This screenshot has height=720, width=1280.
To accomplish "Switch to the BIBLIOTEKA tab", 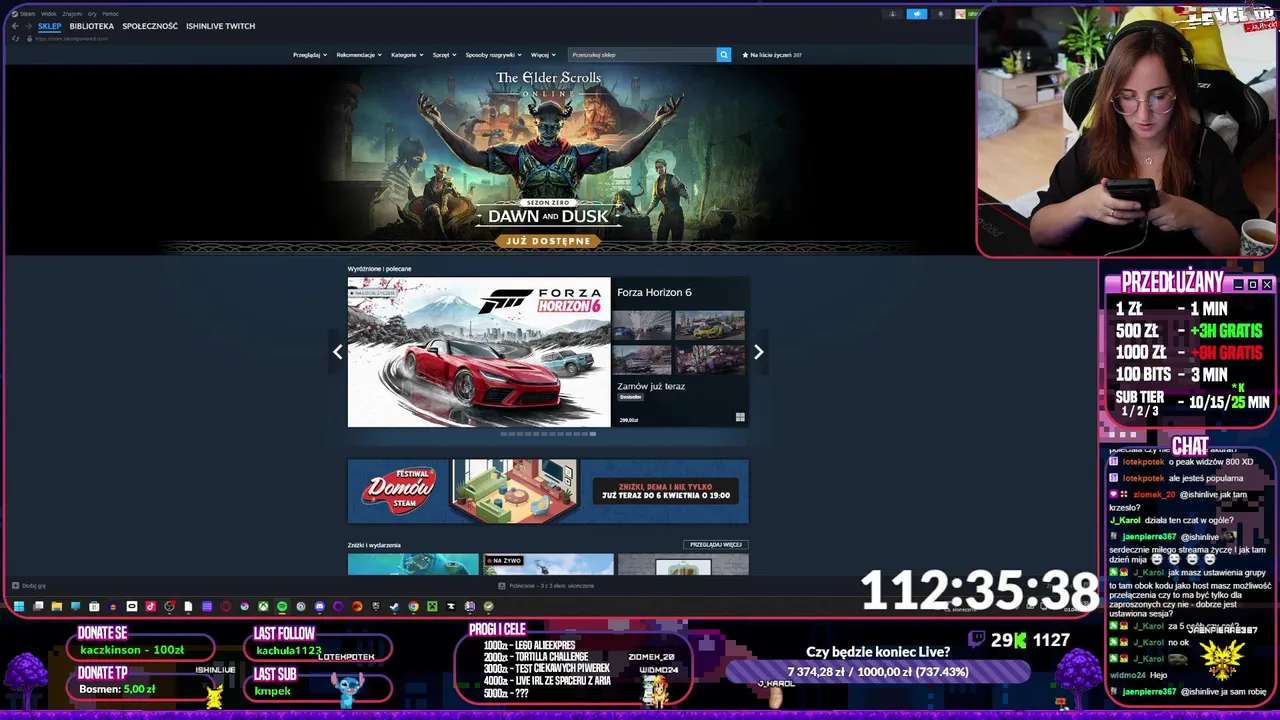I will (x=92, y=26).
